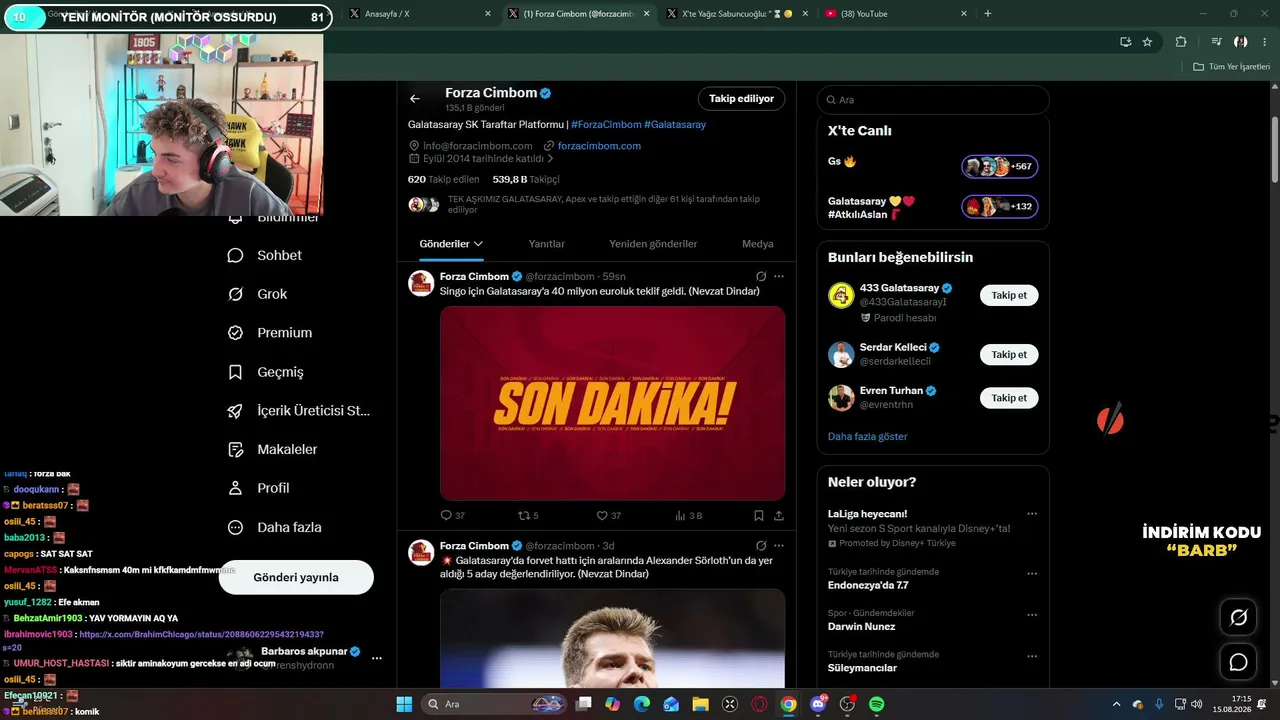The width and height of the screenshot is (1280, 720).
Task: Switch to the Yağız Sabuncuoğlu browser tab
Action: [736, 14]
